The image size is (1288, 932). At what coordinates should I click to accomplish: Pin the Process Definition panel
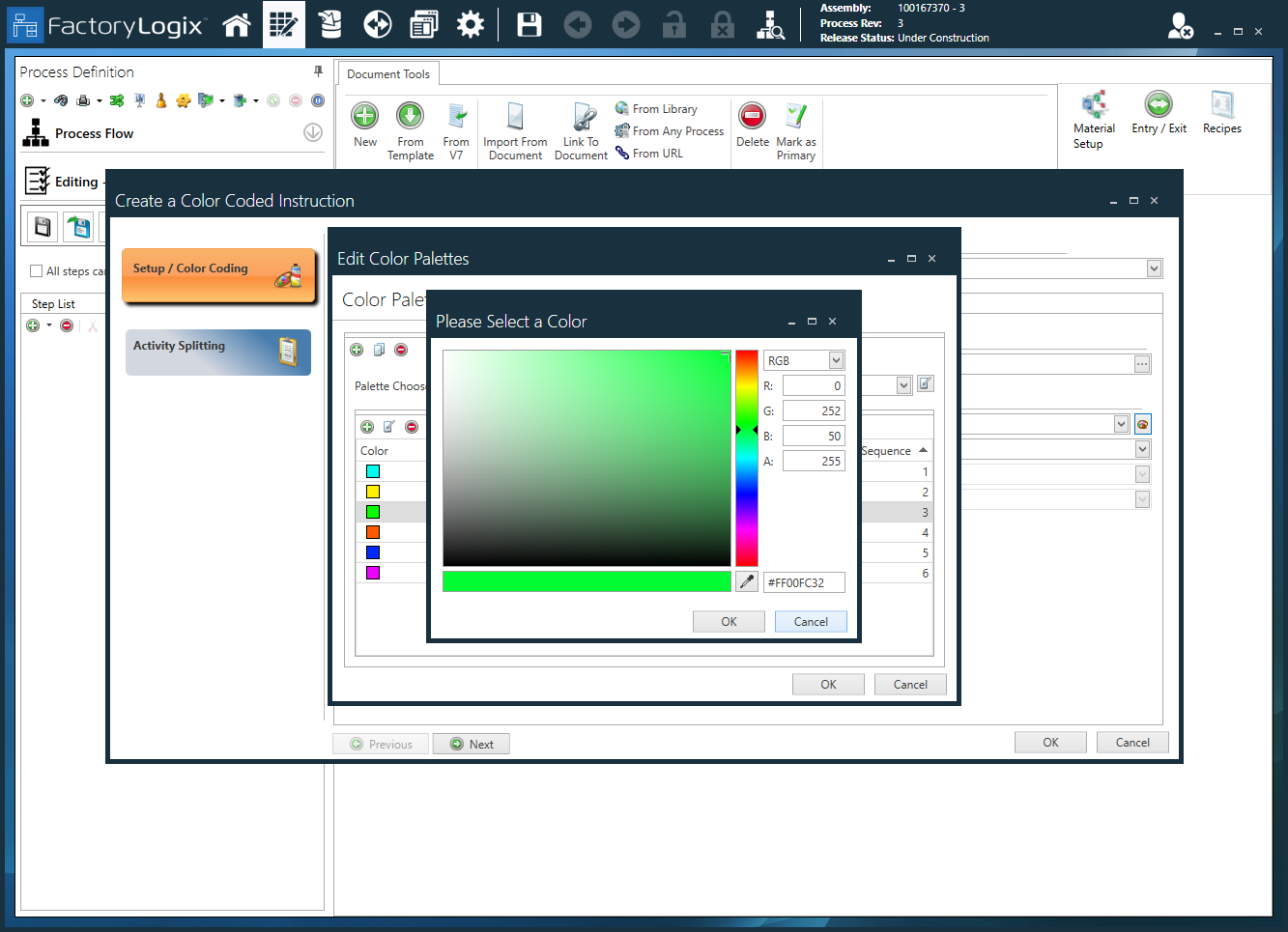coord(316,71)
